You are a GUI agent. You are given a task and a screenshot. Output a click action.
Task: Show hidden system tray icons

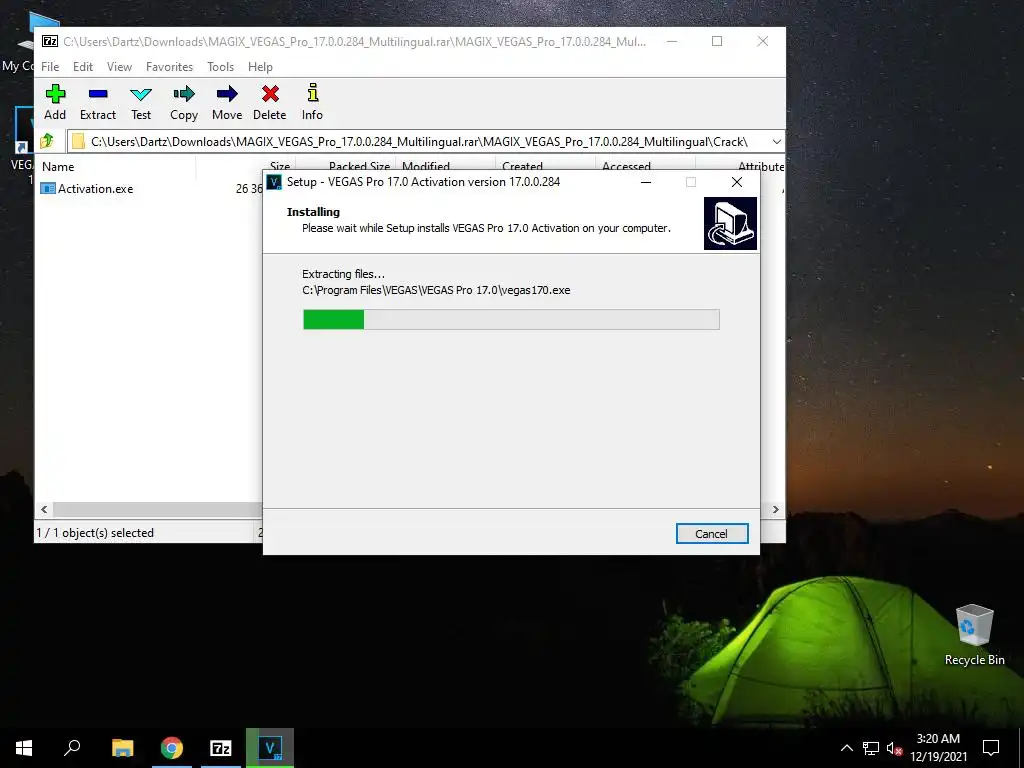[x=846, y=748]
